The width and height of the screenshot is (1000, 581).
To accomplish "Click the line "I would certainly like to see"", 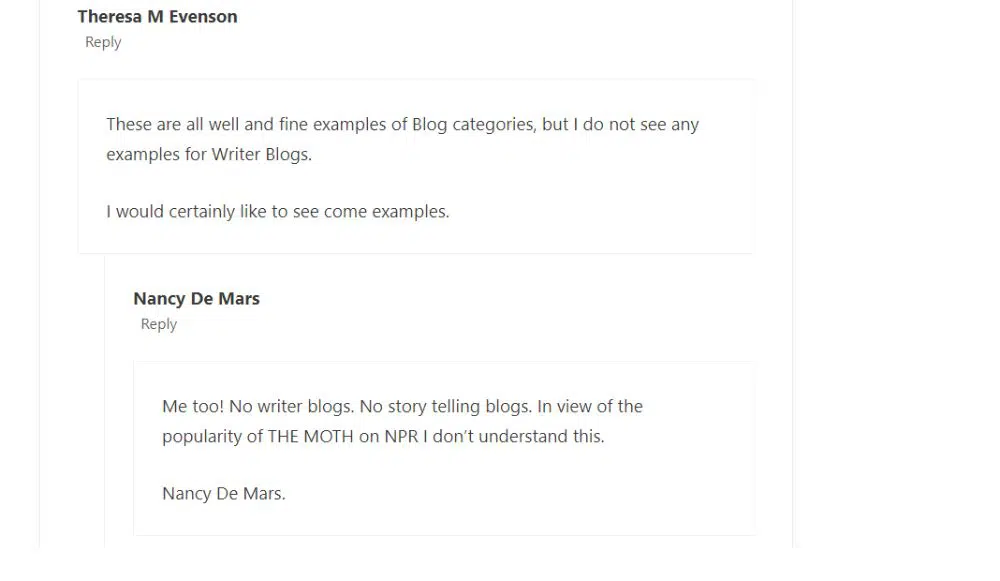I will coord(277,212).
